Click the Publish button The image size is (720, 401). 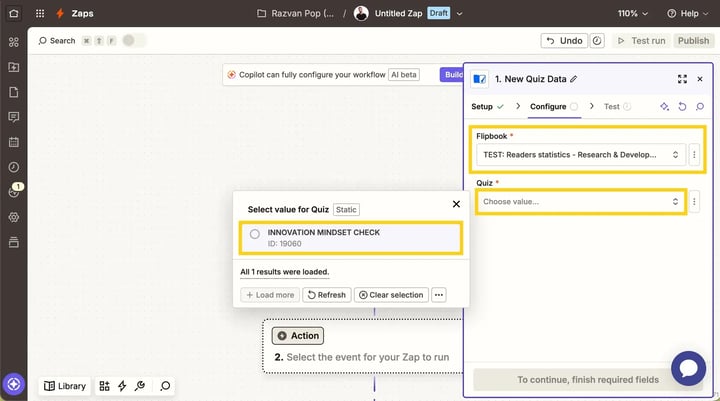click(693, 41)
